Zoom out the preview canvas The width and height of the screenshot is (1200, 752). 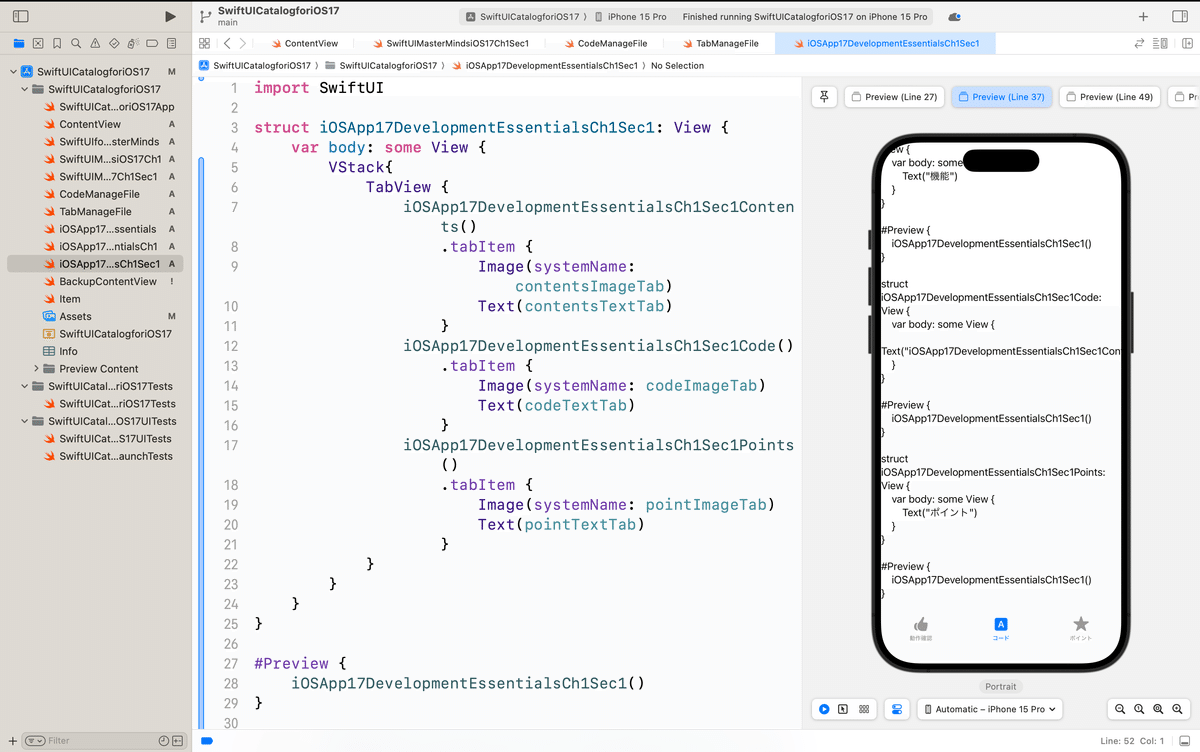1120,709
